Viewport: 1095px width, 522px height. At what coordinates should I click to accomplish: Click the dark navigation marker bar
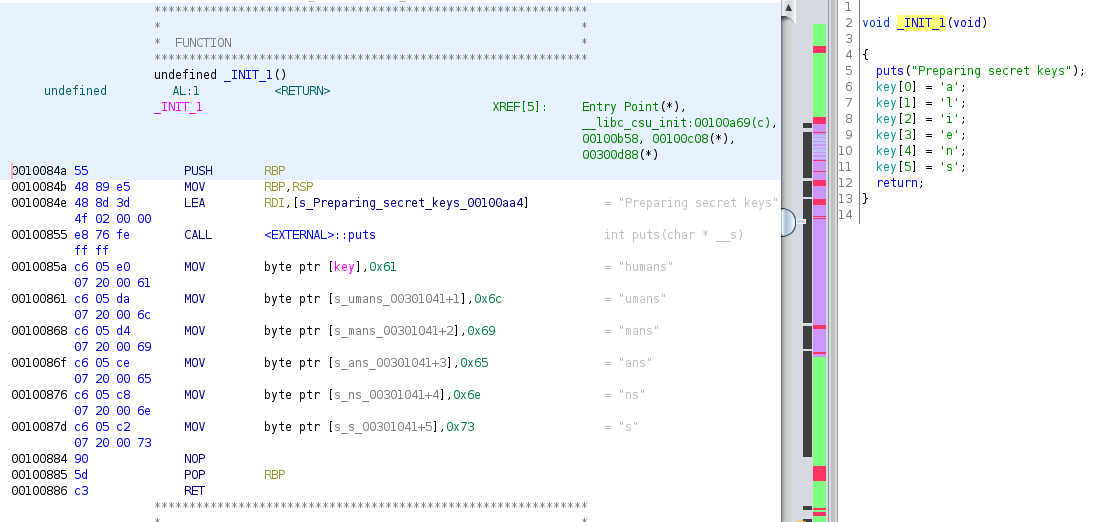coord(806,300)
